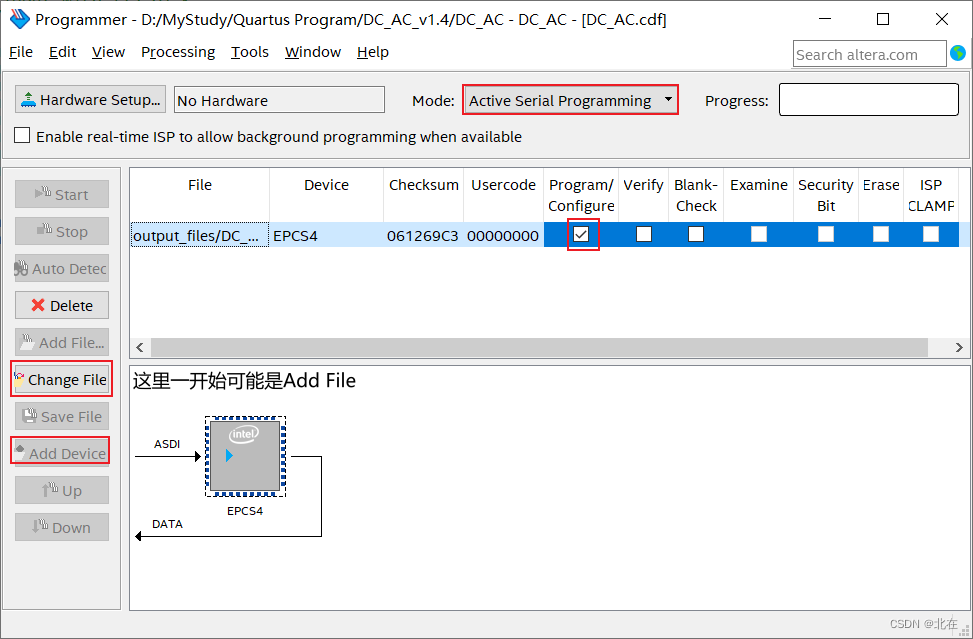Tick the Examine checkbox for EPCS4

coord(759,234)
